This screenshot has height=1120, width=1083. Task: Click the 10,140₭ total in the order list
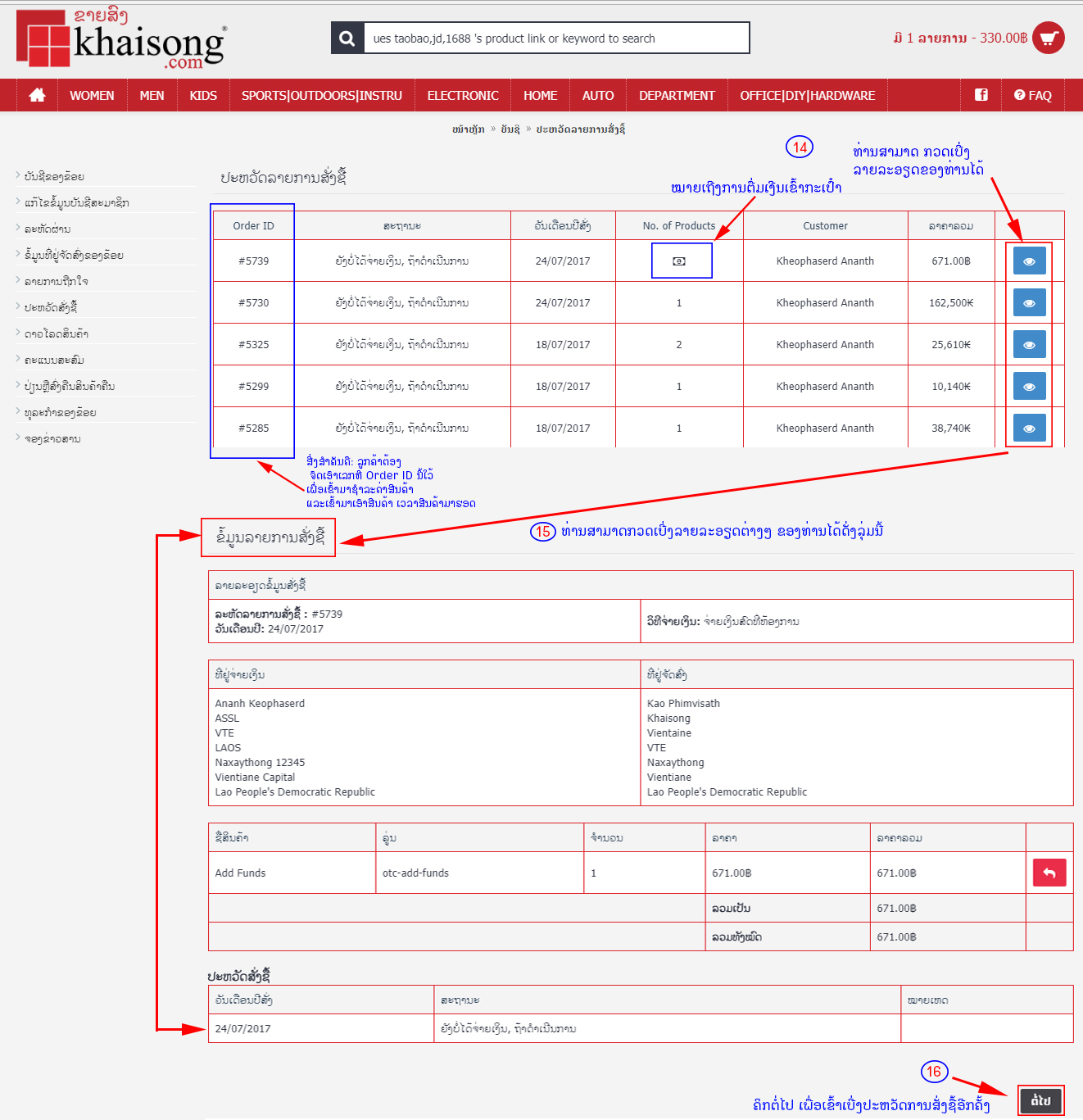point(951,387)
